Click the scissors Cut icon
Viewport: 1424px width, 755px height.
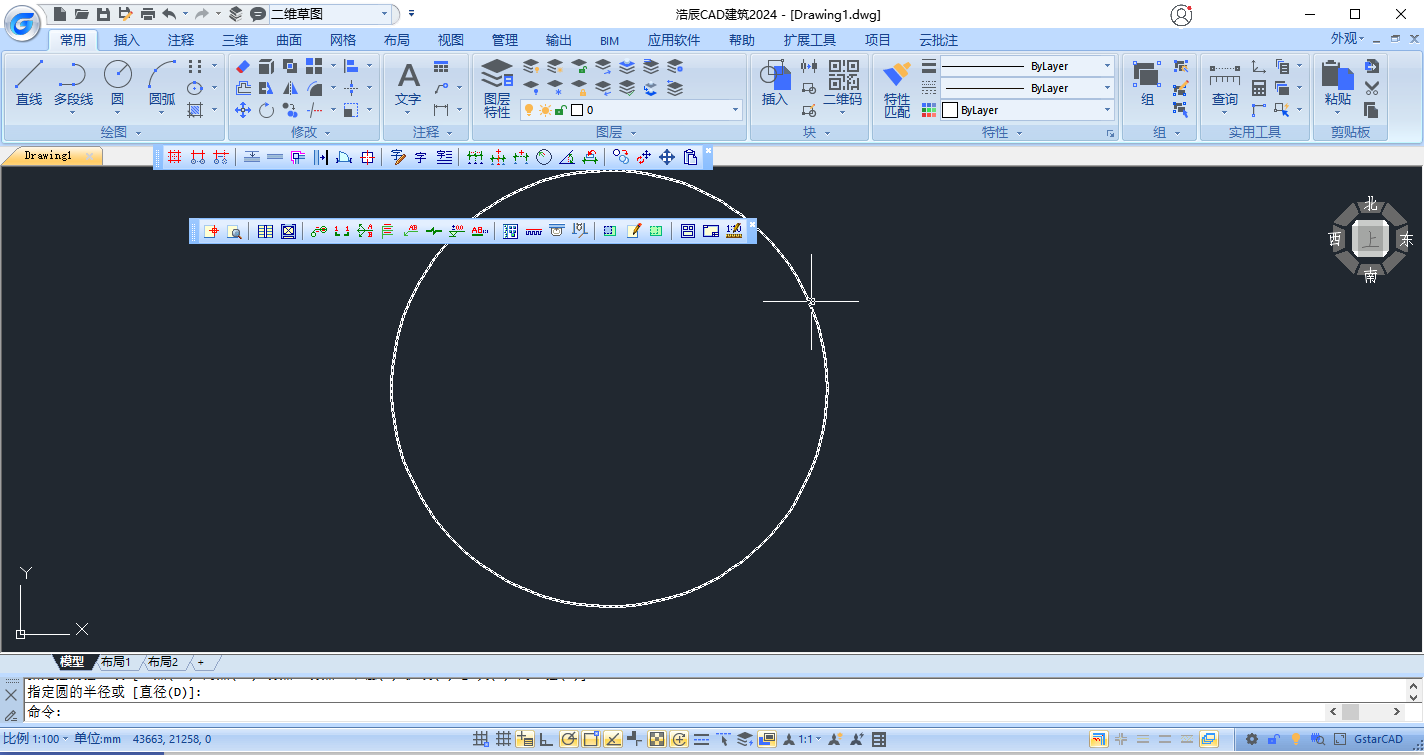[1371, 88]
